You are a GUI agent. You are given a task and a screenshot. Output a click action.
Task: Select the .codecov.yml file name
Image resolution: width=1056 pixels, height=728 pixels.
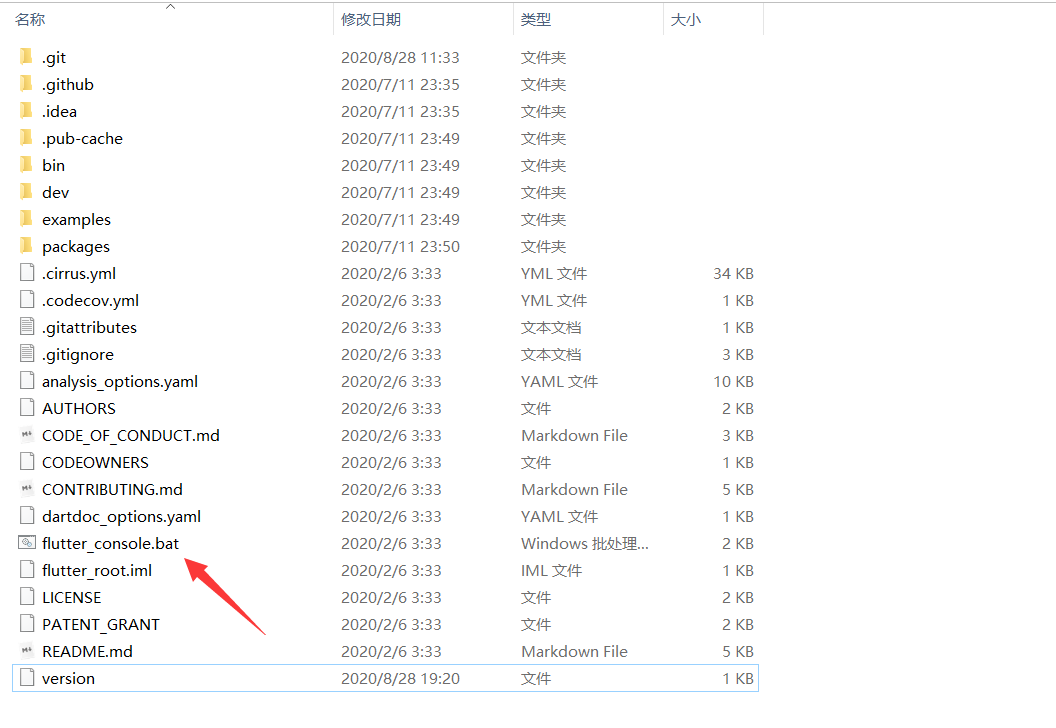[90, 300]
